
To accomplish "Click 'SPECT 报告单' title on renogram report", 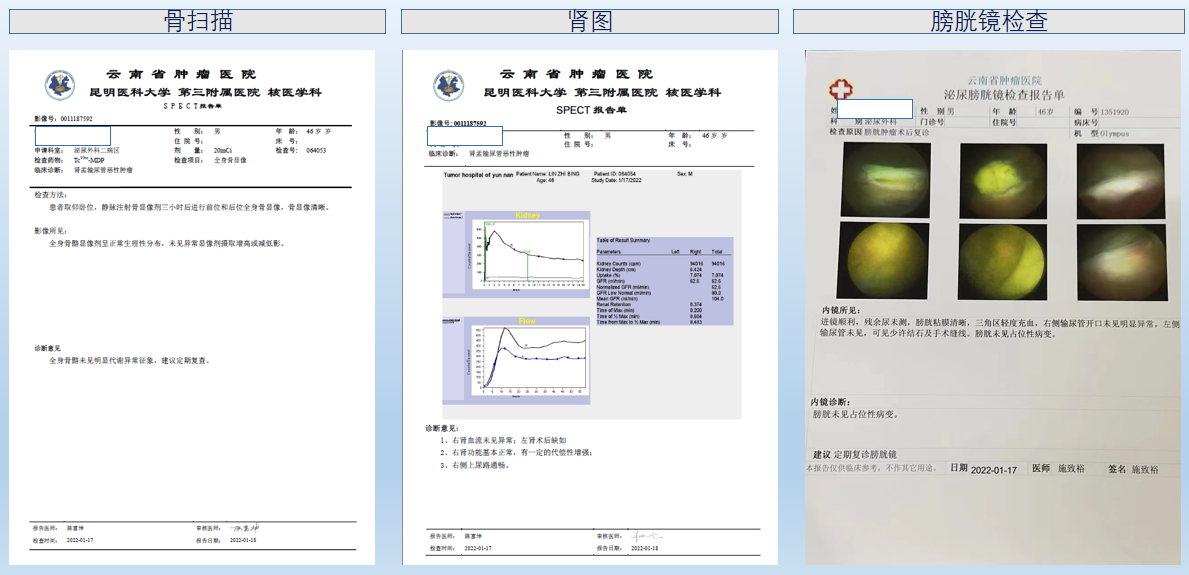I will (x=590, y=110).
